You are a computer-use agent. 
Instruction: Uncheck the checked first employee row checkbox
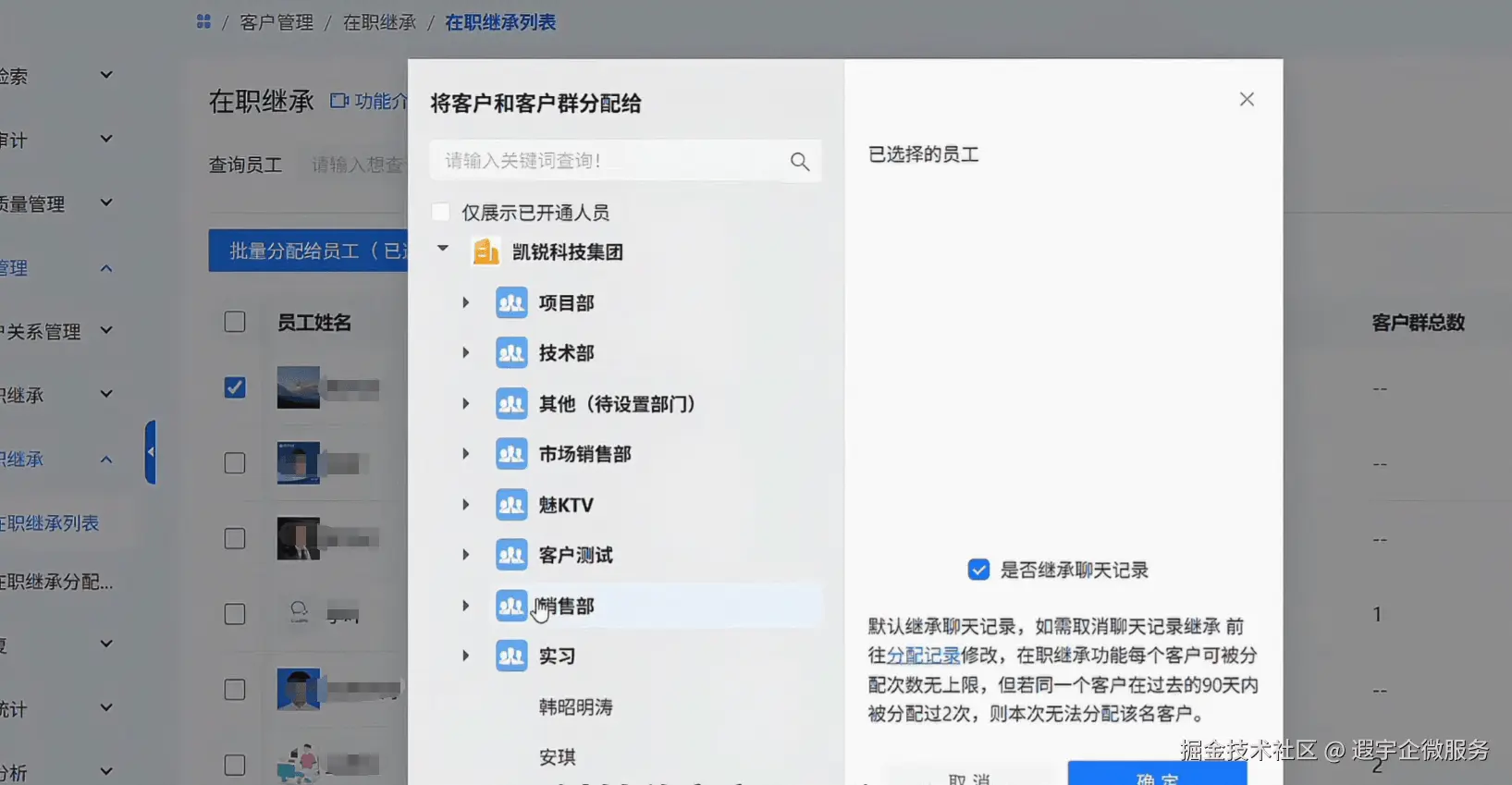[235, 387]
